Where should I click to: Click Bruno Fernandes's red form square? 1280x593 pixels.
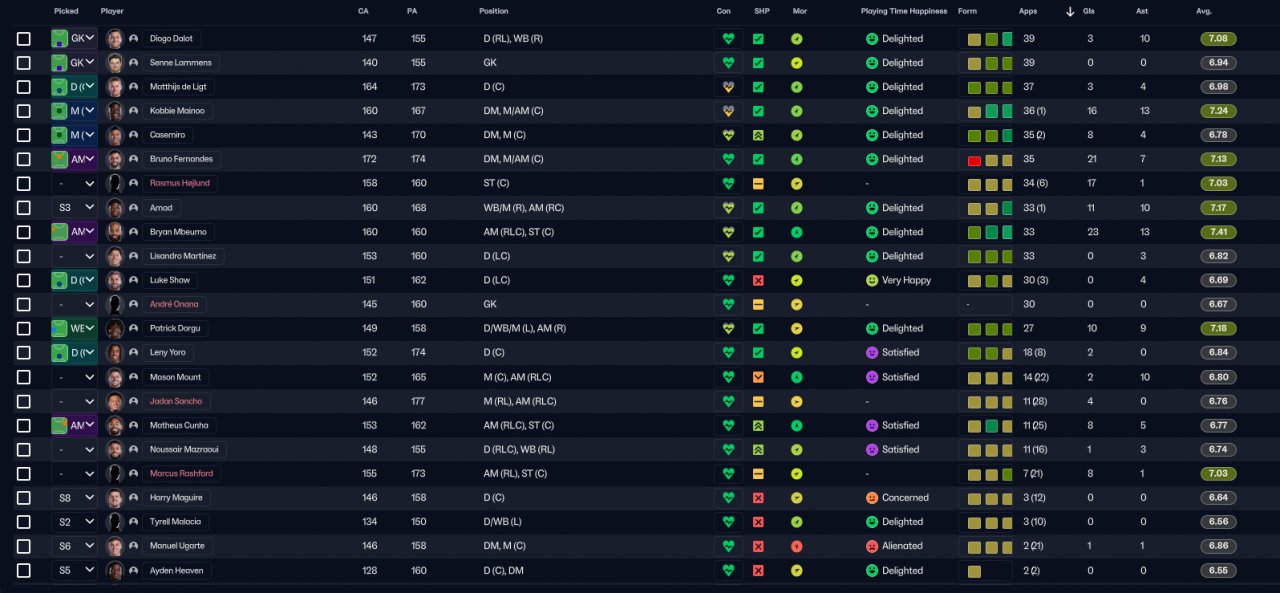[x=974, y=160]
